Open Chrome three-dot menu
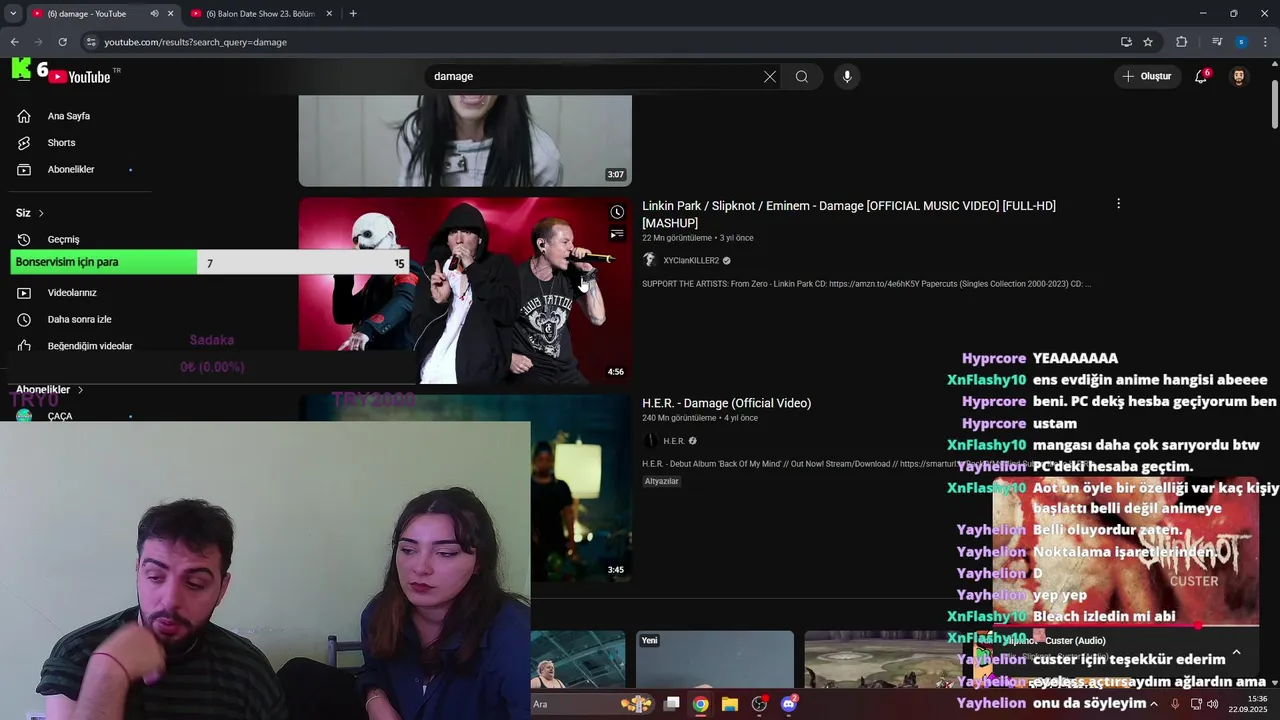The image size is (1280, 720). (1266, 42)
